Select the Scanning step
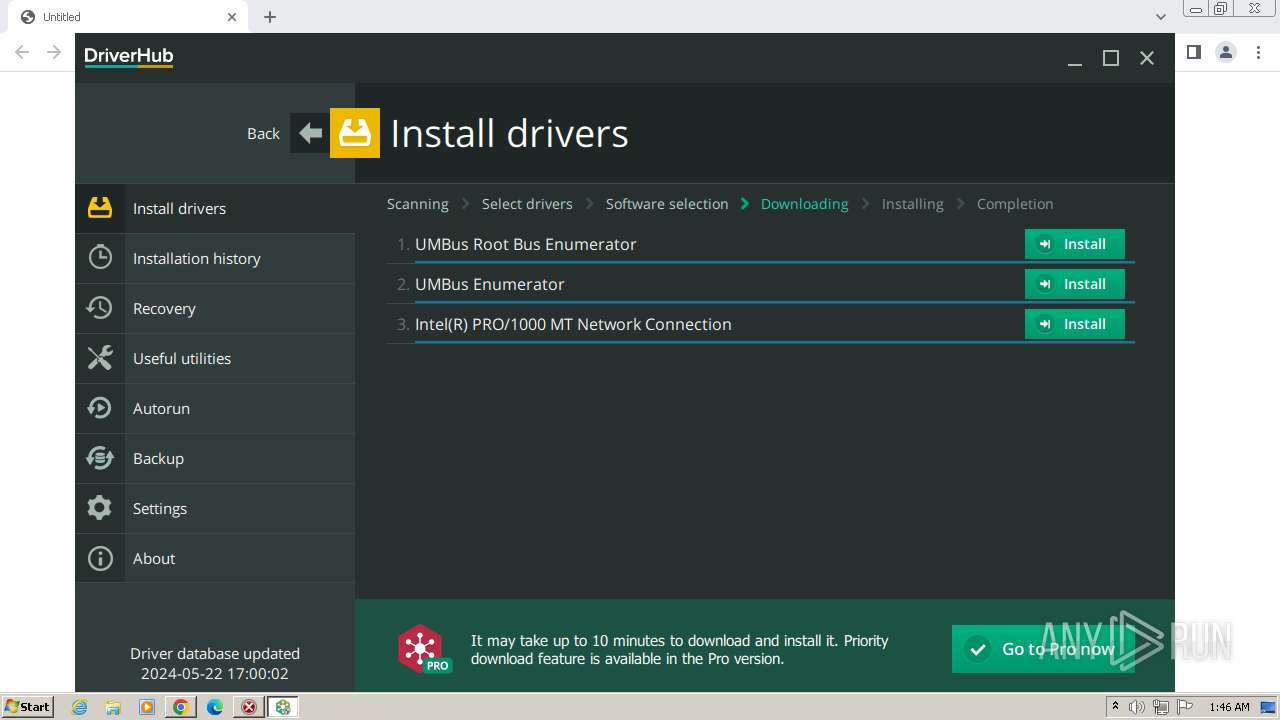The width and height of the screenshot is (1280, 720). [418, 204]
